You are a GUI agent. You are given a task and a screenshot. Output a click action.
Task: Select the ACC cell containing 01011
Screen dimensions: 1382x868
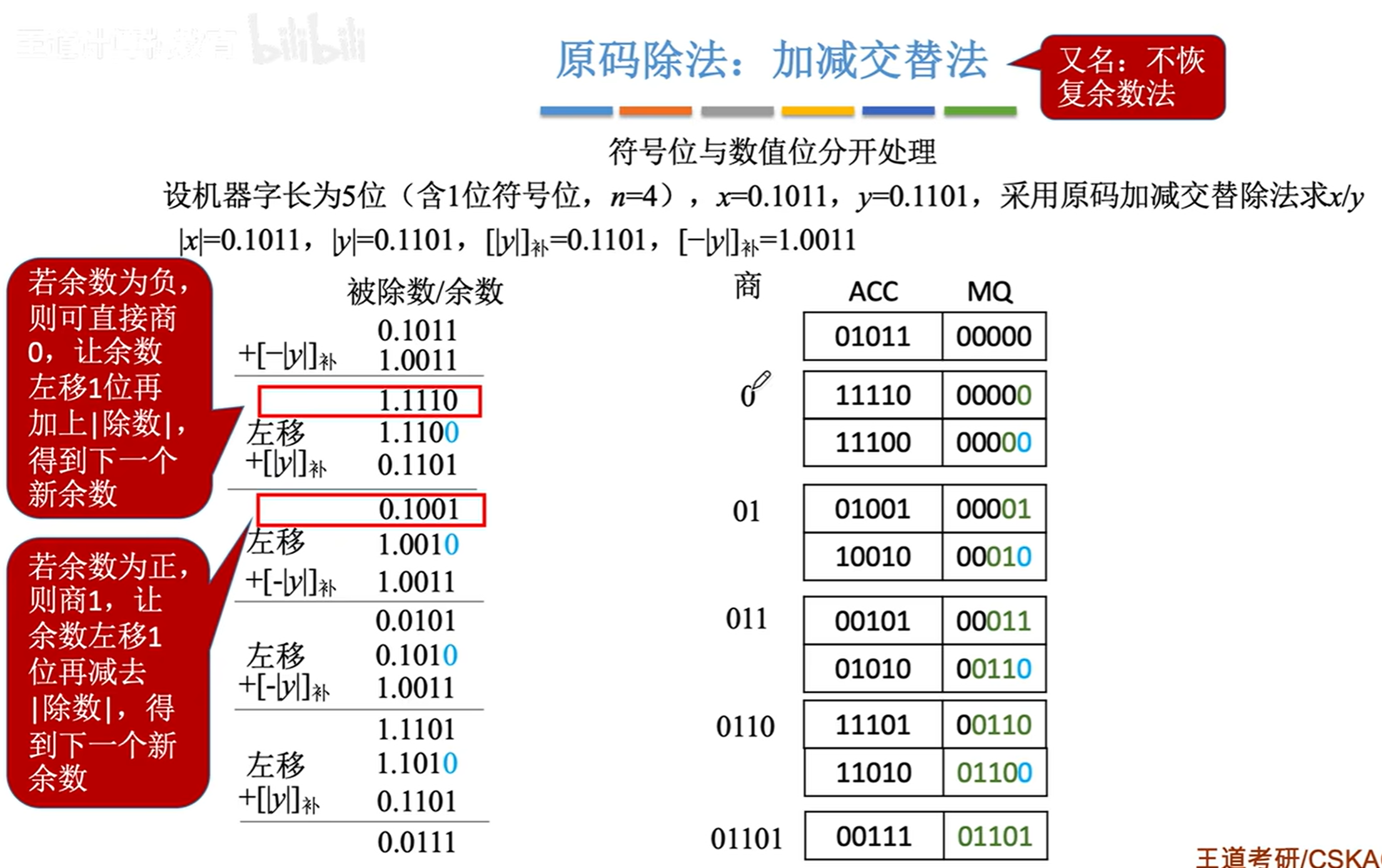tap(872, 336)
